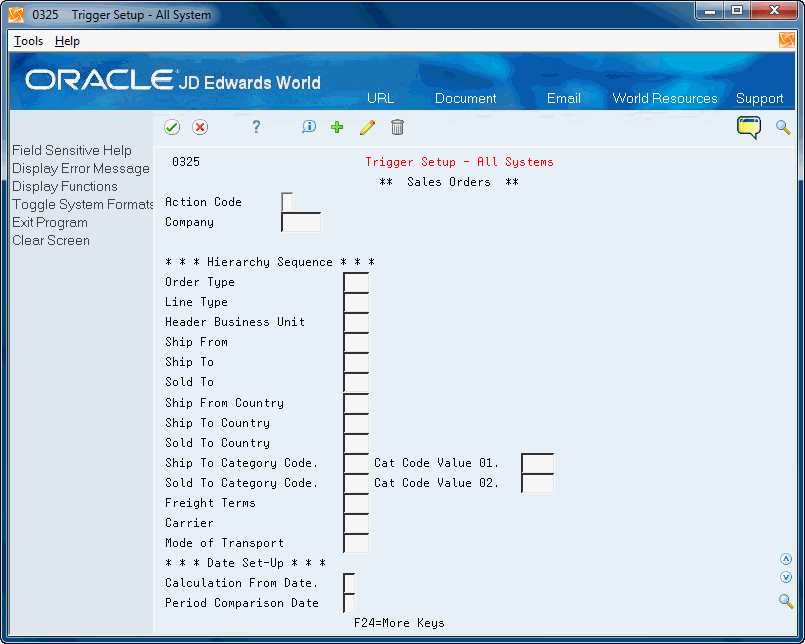The image size is (805, 644).
Task: Open help via the question mark icon
Action: click(256, 127)
